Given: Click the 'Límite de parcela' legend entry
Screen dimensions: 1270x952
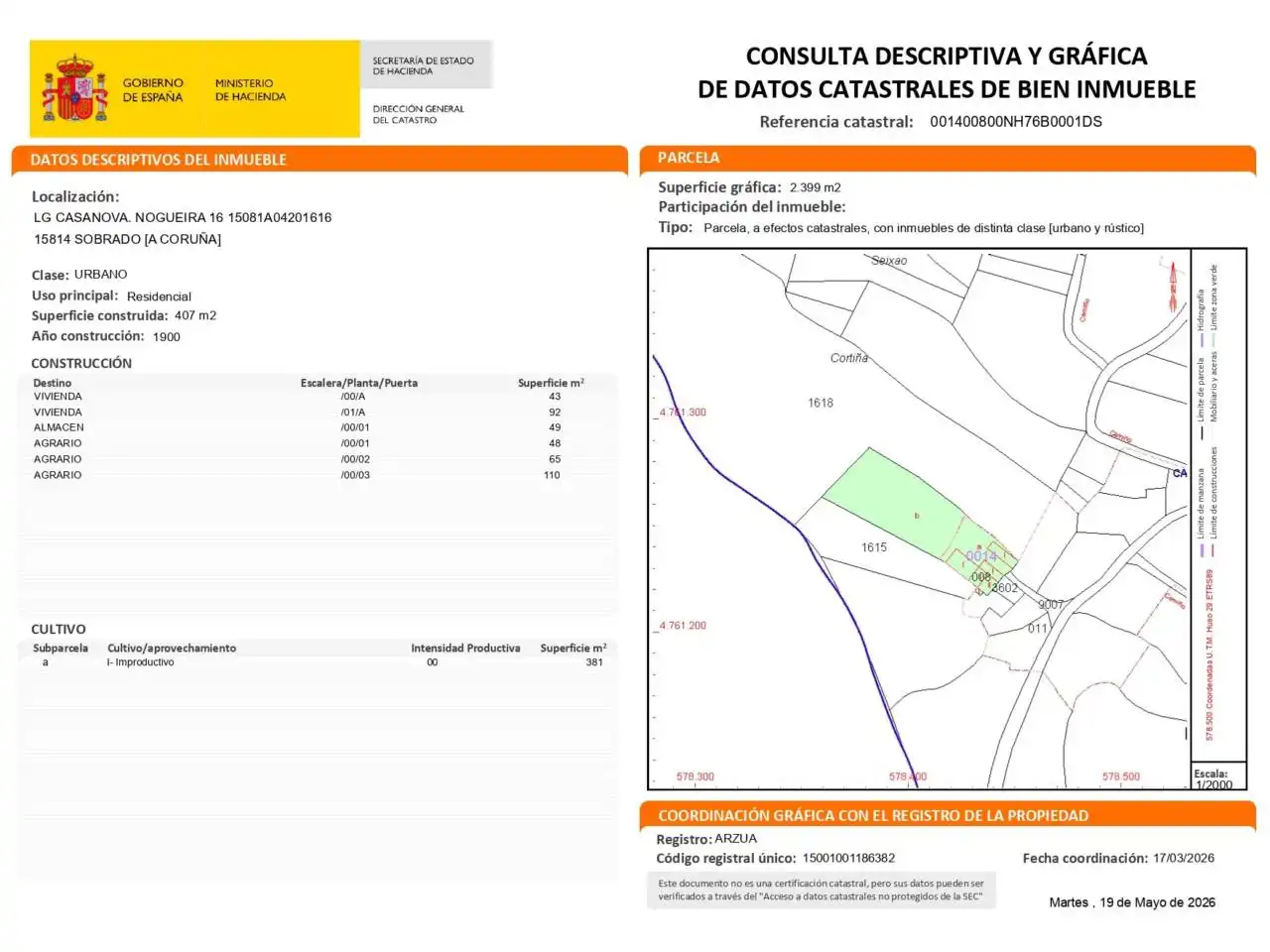Looking at the screenshot, I should 1201,400.
